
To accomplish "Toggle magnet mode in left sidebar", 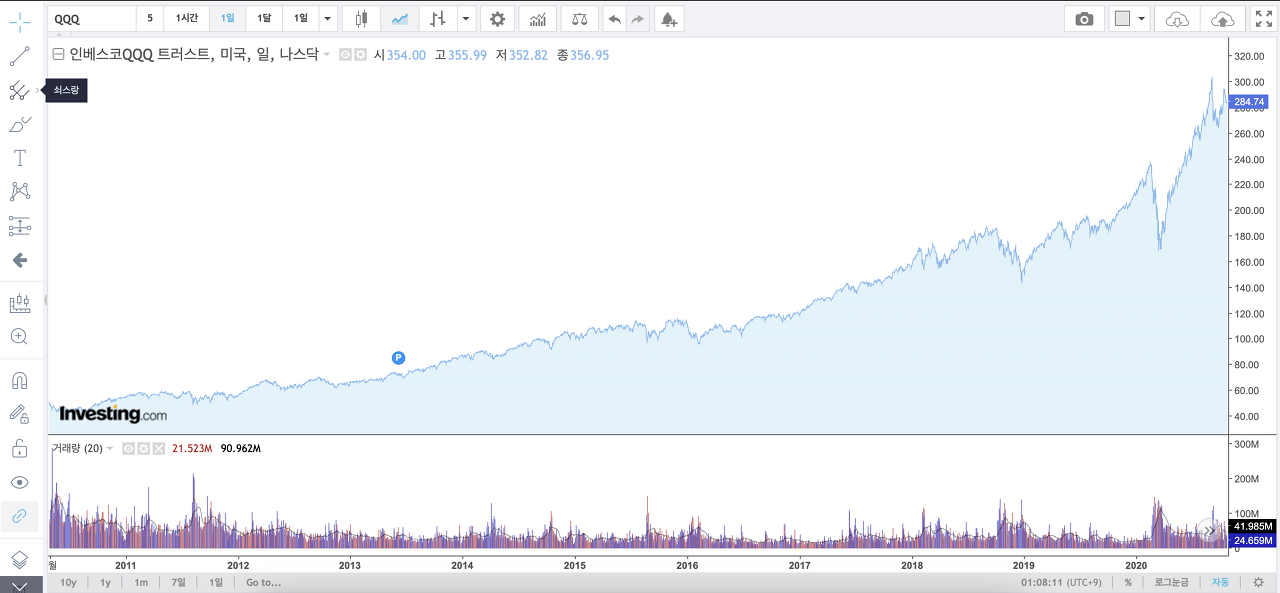I will point(19,380).
